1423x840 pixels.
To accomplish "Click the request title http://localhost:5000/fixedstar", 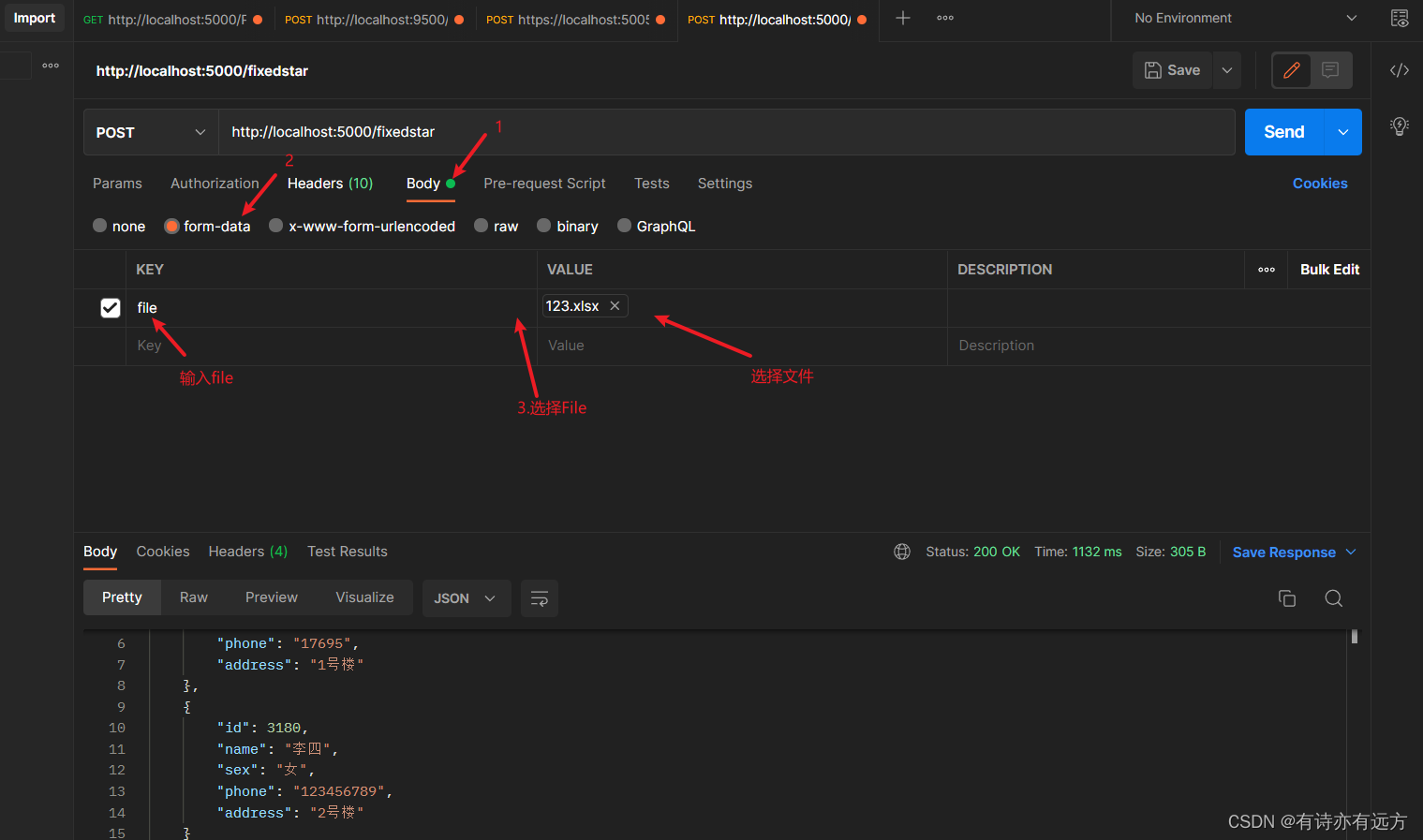I will pyautogui.click(x=202, y=71).
